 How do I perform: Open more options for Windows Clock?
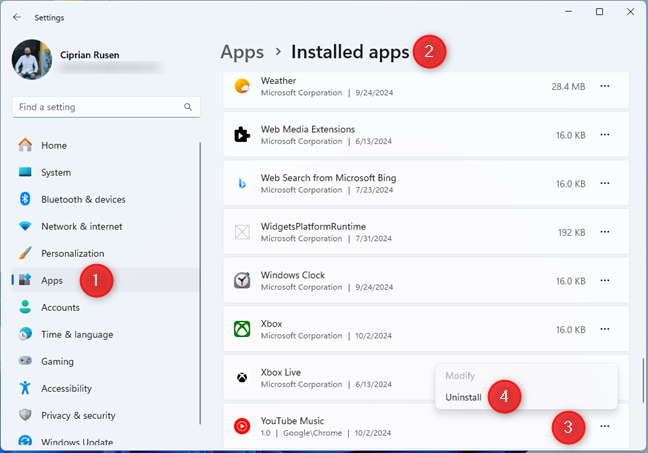point(605,280)
